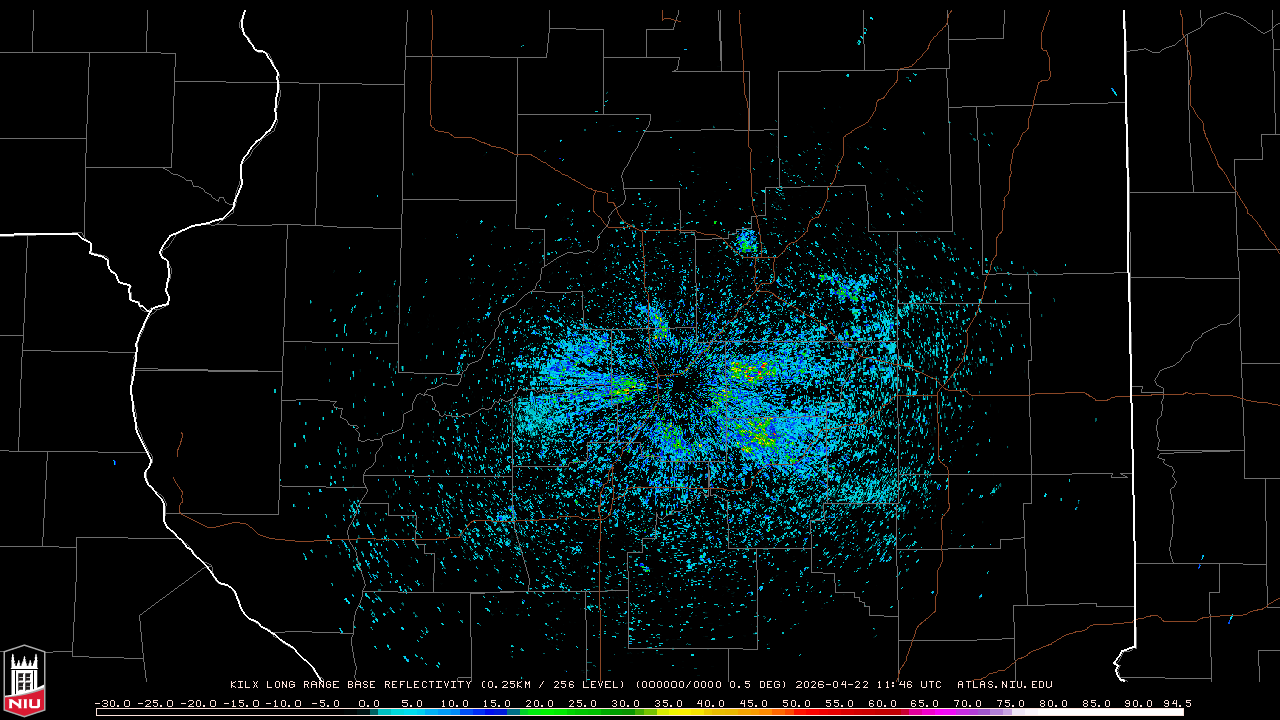The image size is (1280, 720).
Task: Click the 0.0 value on the color scale
Action: click(x=369, y=703)
